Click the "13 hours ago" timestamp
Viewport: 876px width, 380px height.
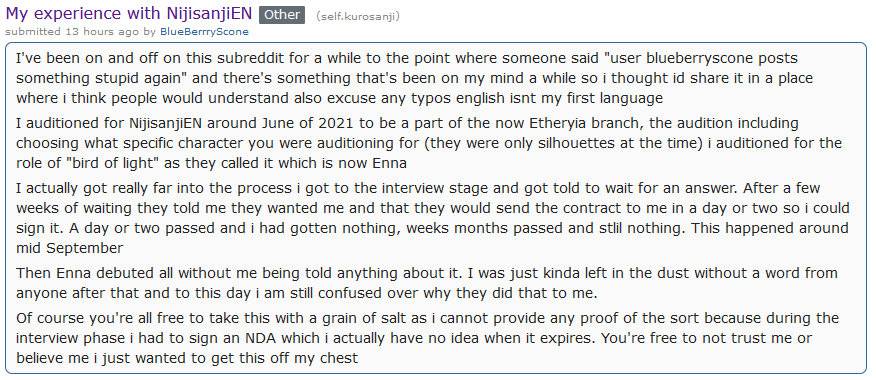coord(102,32)
